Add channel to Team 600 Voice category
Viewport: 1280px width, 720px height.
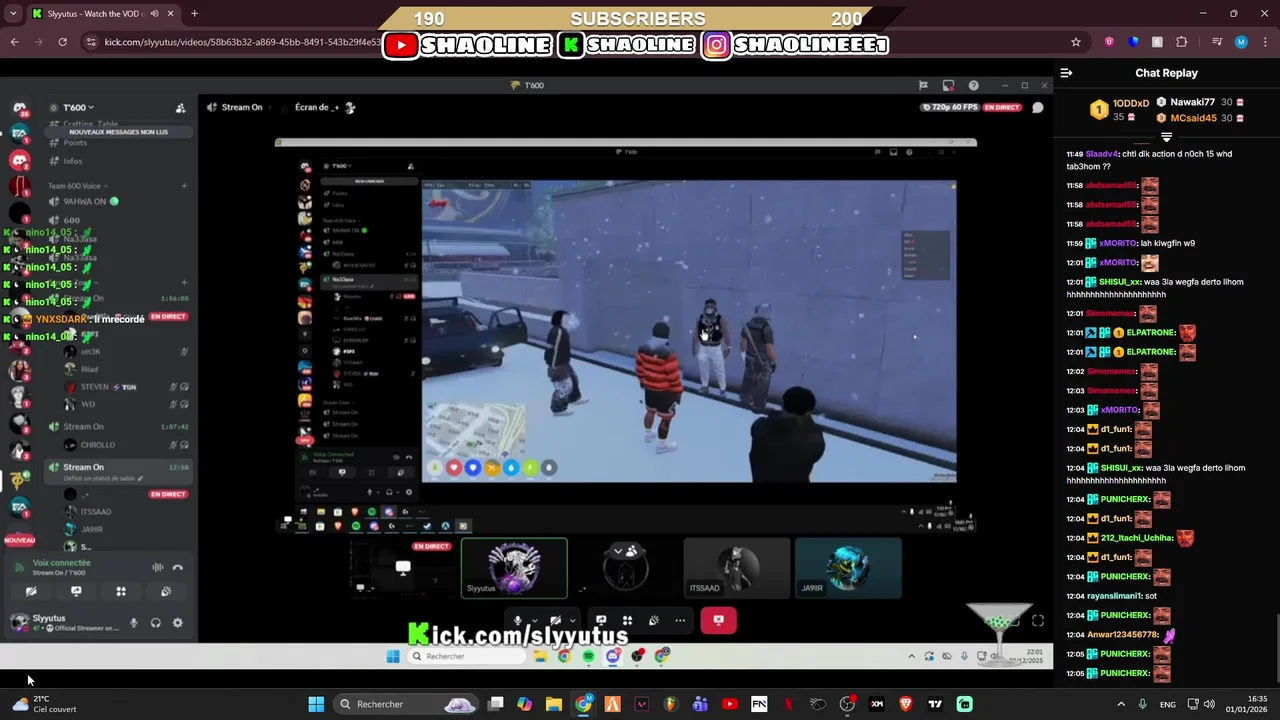pos(184,186)
